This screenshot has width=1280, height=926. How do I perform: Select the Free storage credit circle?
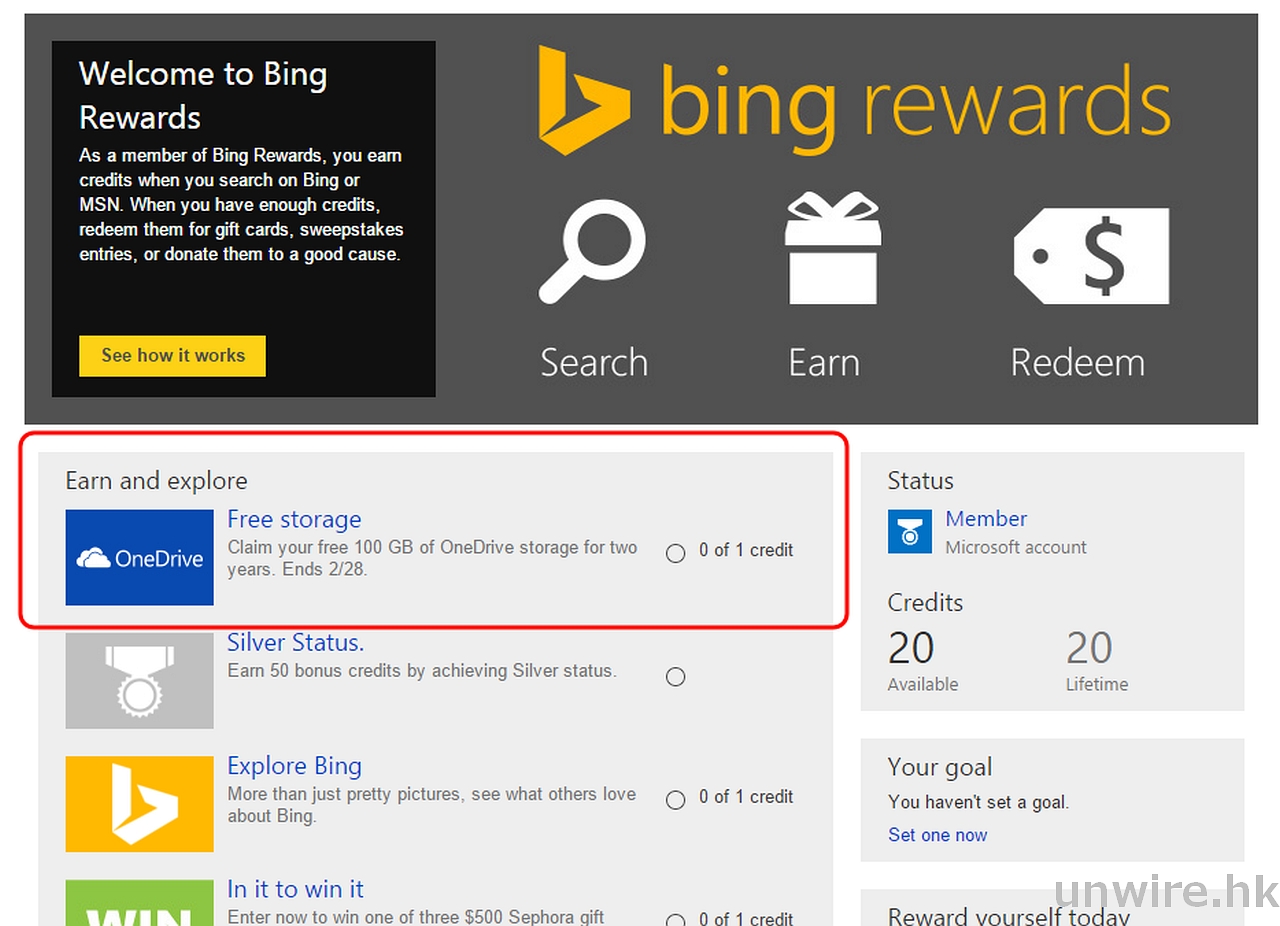click(x=676, y=553)
